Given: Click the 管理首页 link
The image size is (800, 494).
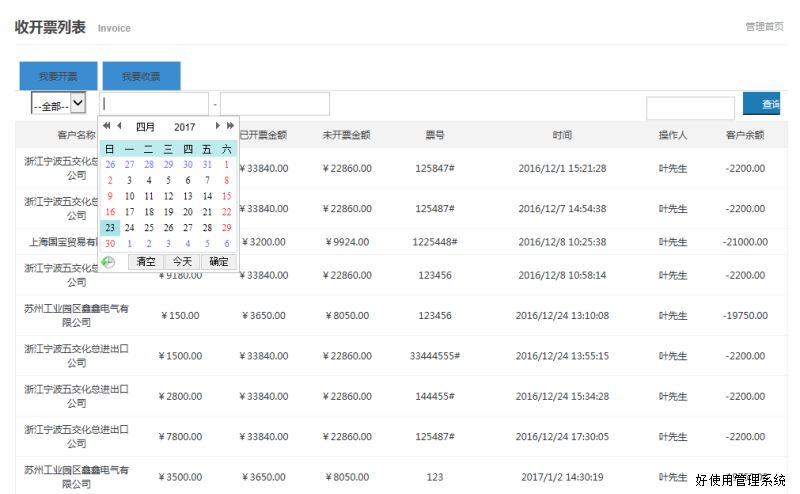Looking at the screenshot, I should tap(764, 26).
